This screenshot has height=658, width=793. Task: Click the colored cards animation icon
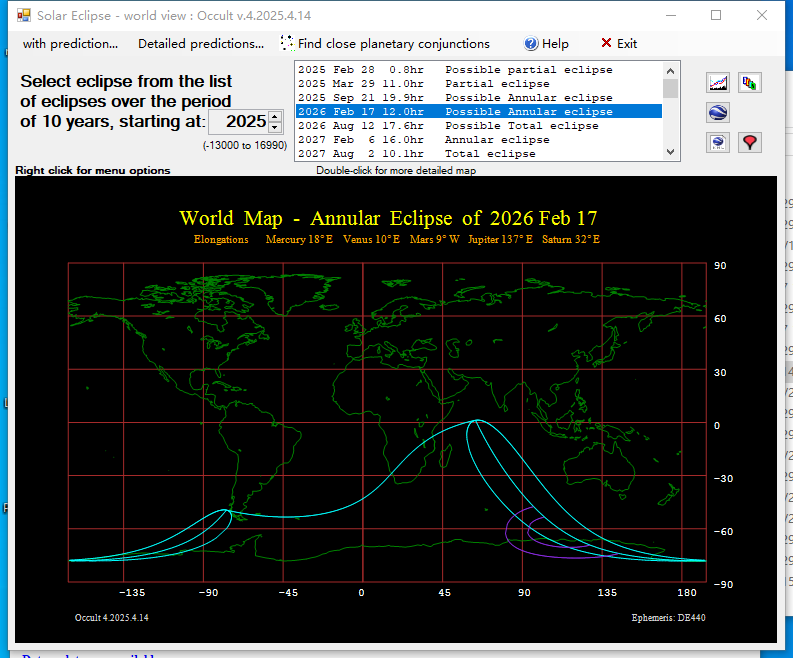point(750,82)
